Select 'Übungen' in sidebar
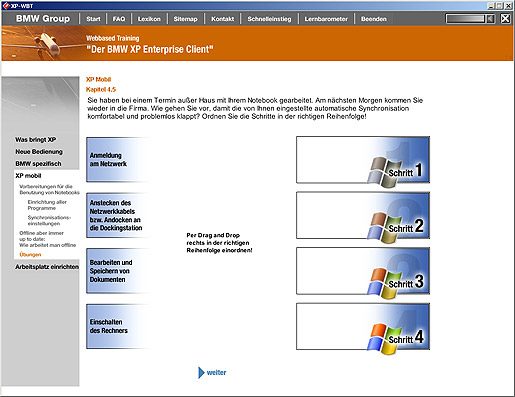The height and width of the screenshot is (397, 515). point(30,255)
